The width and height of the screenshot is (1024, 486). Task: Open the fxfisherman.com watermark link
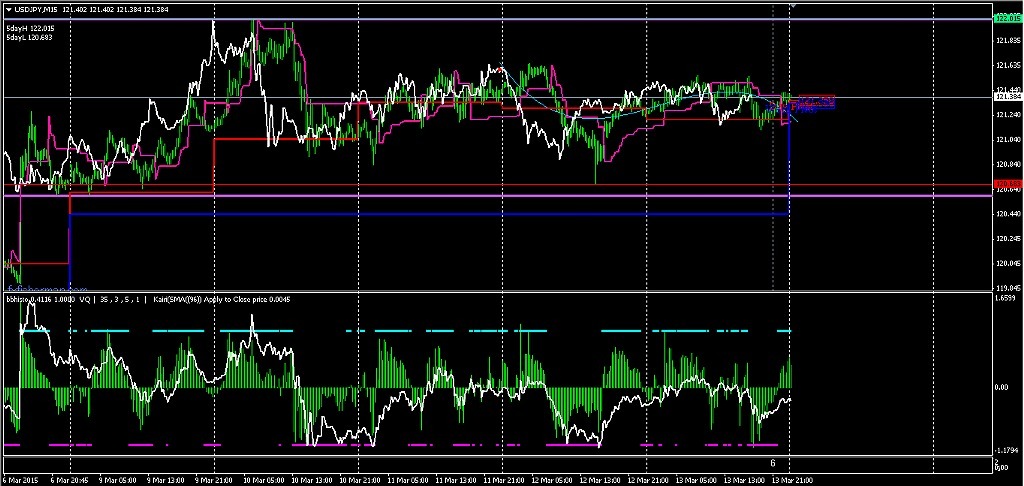(x=40, y=289)
